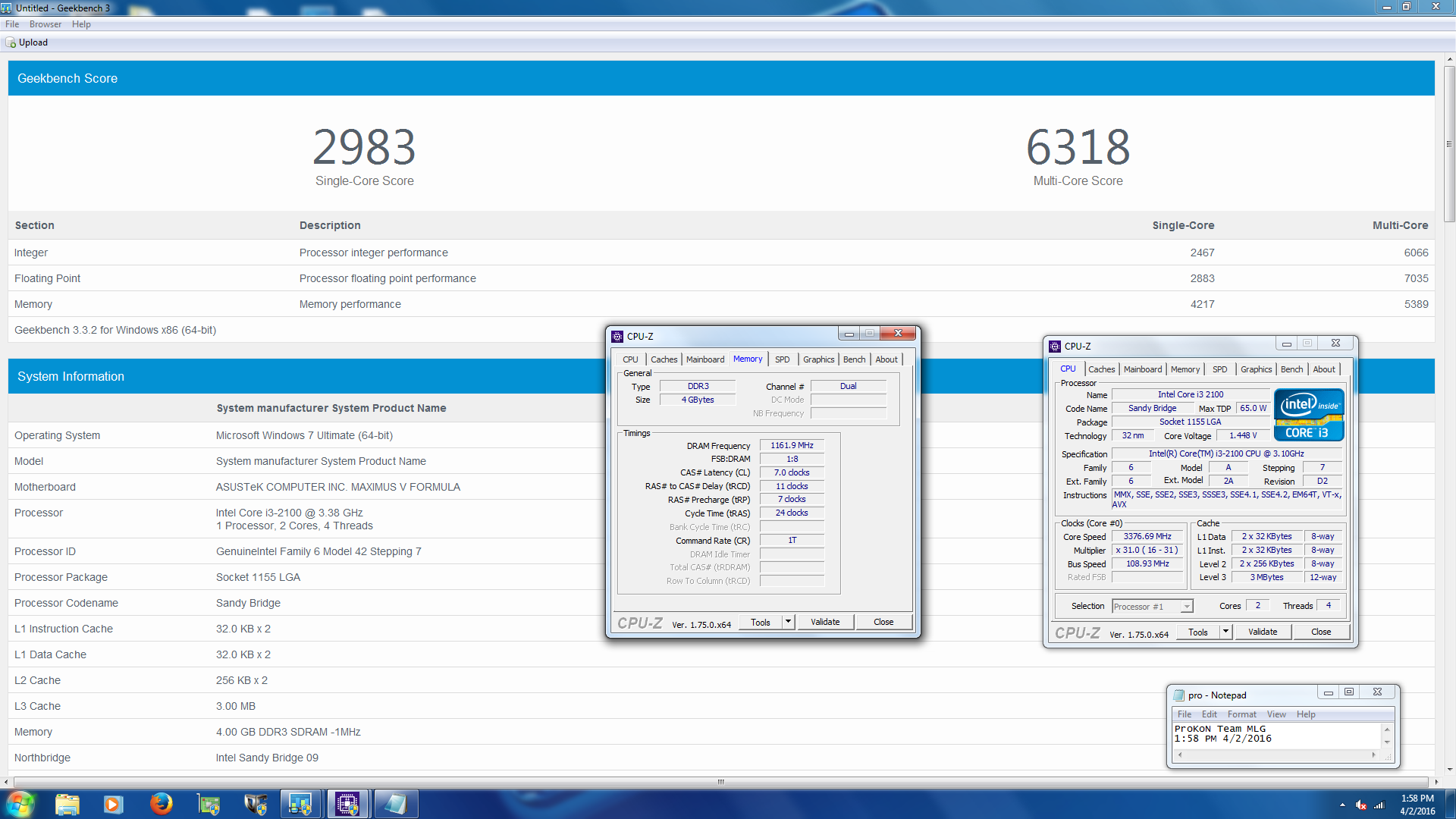Click the 6318 Multi-Core Score value
Screen dimensions: 1456x819
click(x=1078, y=147)
